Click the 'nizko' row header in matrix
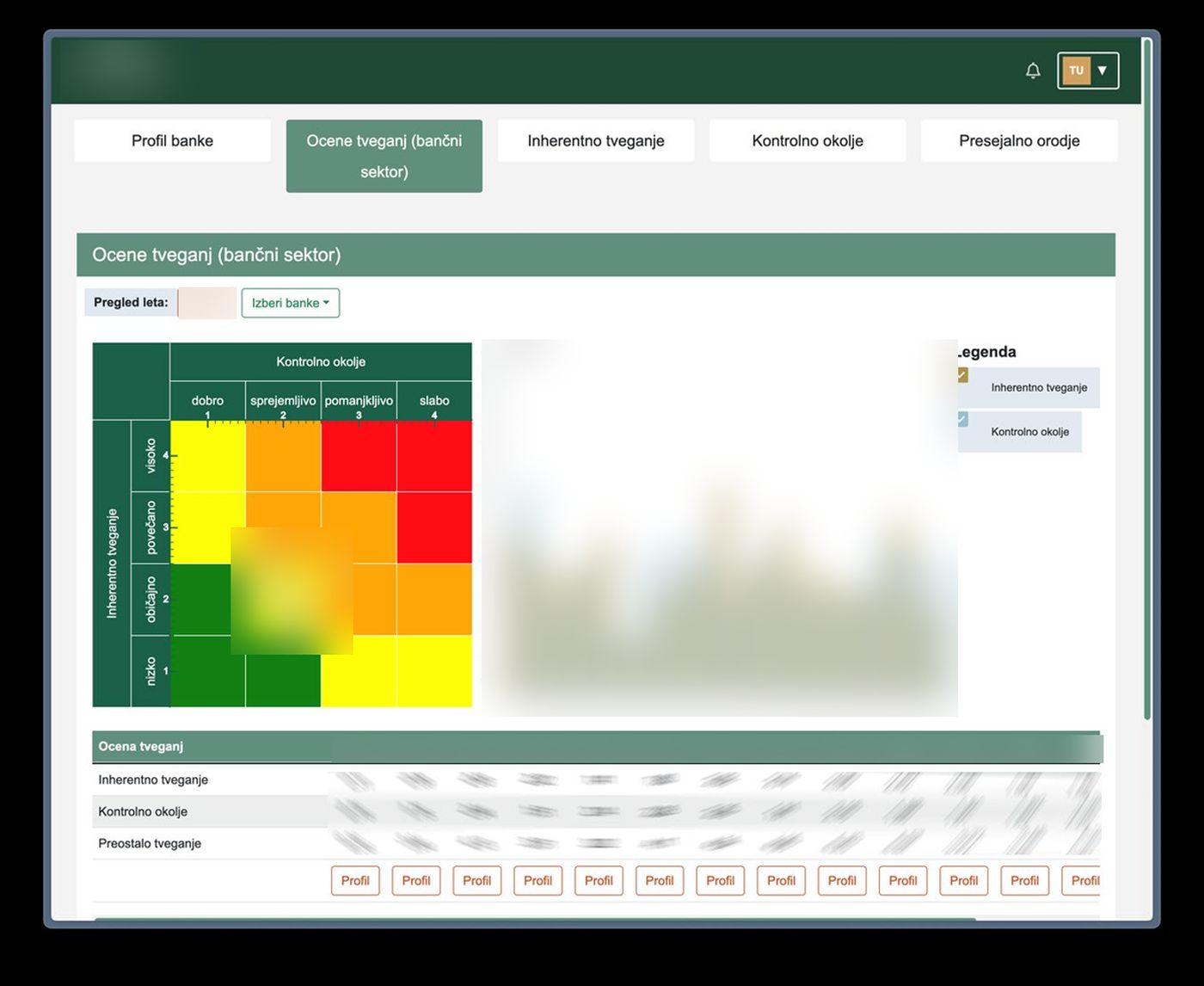 pyautogui.click(x=150, y=671)
